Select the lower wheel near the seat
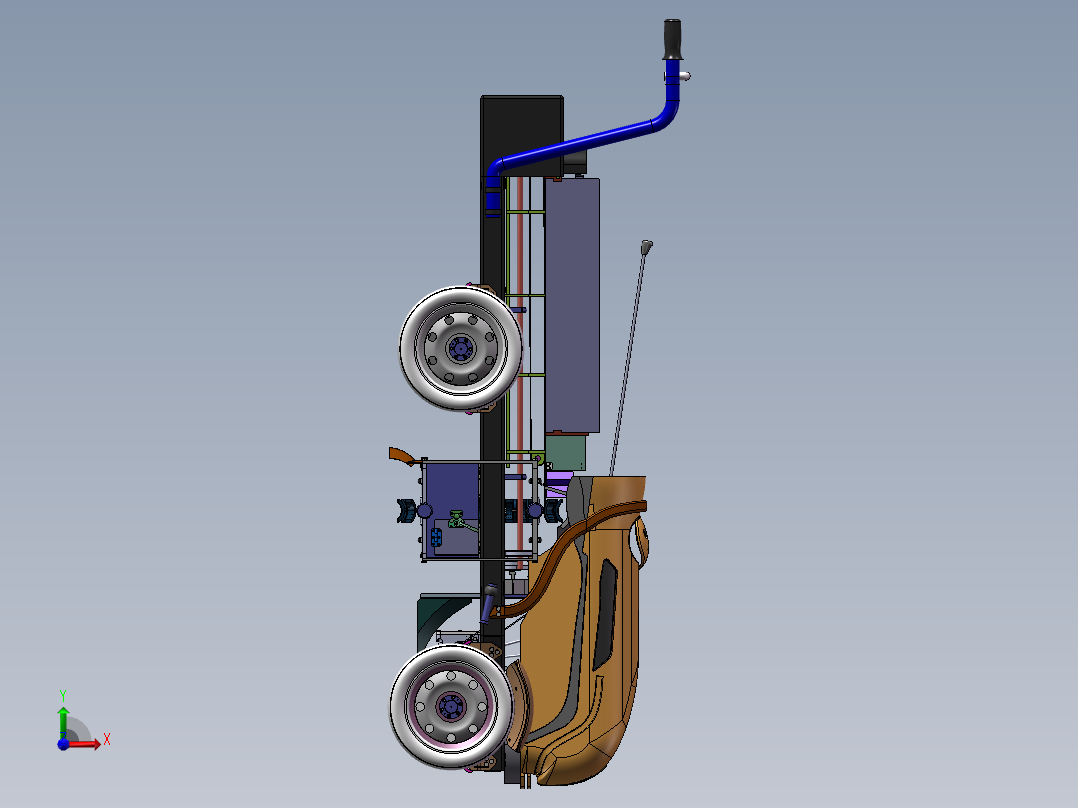1078x808 pixels. [x=451, y=706]
